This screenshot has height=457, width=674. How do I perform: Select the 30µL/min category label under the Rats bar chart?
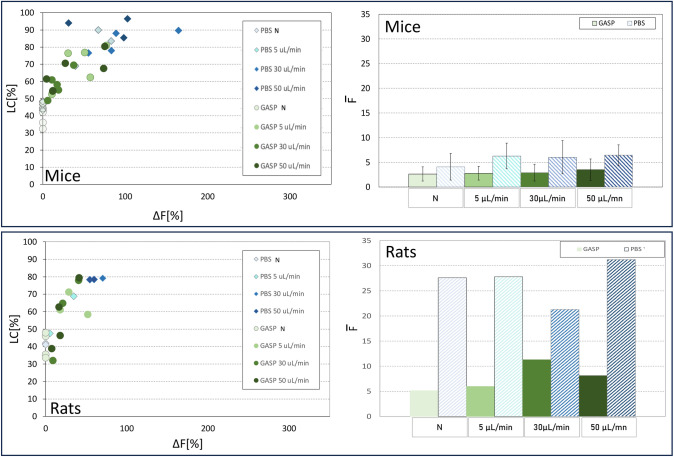551,428
